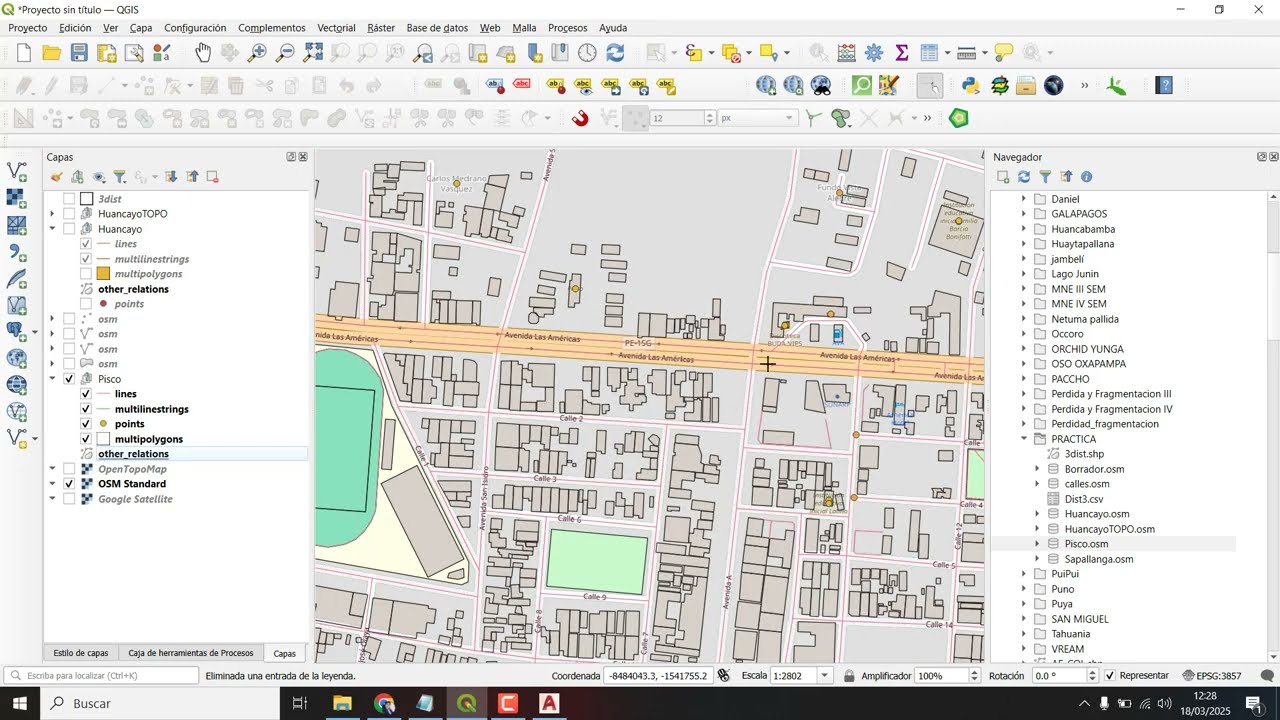The image size is (1280, 720).
Task: Open the processing toolbox gear icon
Action: (x=874, y=53)
